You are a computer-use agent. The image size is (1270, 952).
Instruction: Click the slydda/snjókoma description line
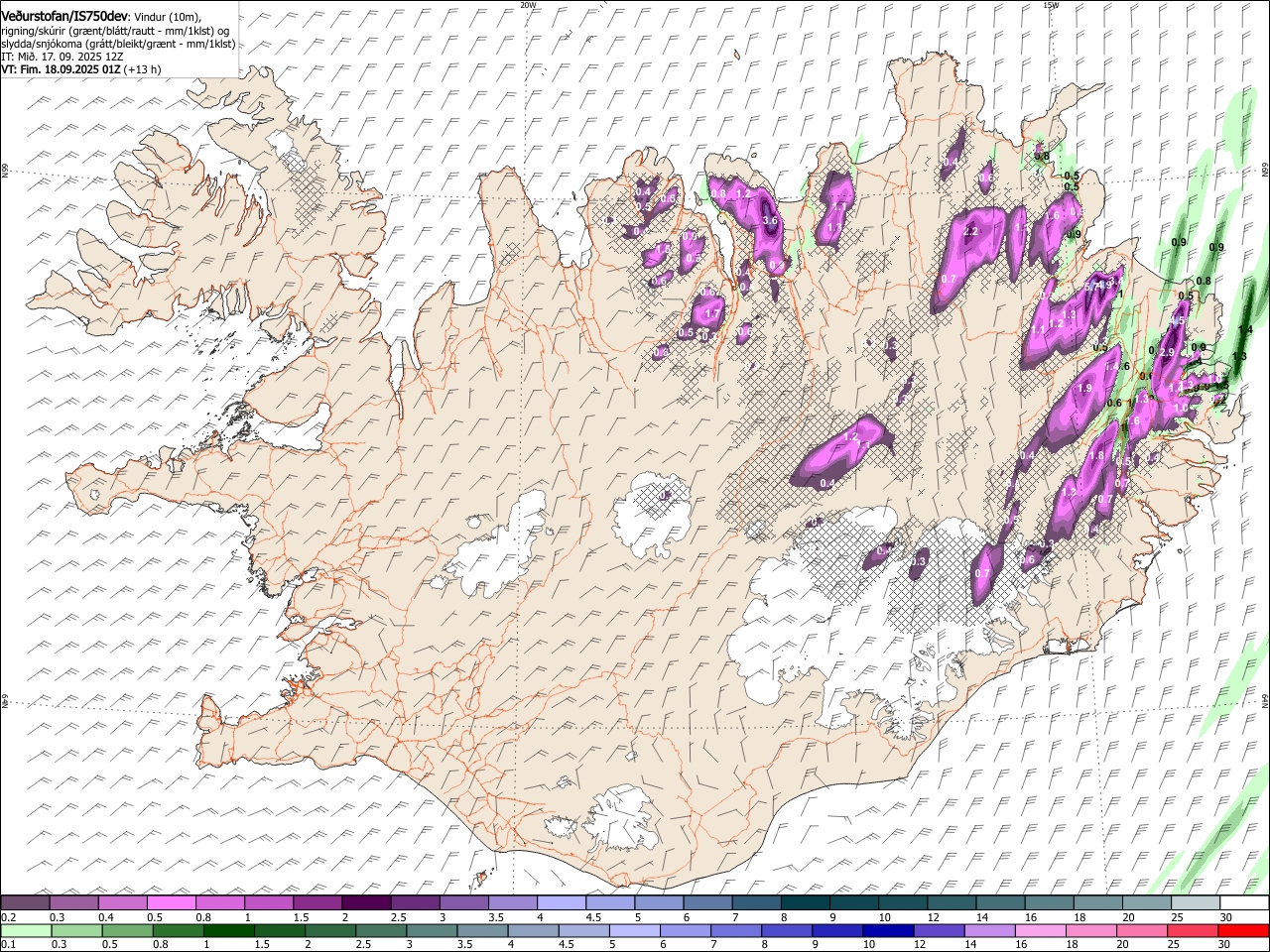[x=118, y=44]
